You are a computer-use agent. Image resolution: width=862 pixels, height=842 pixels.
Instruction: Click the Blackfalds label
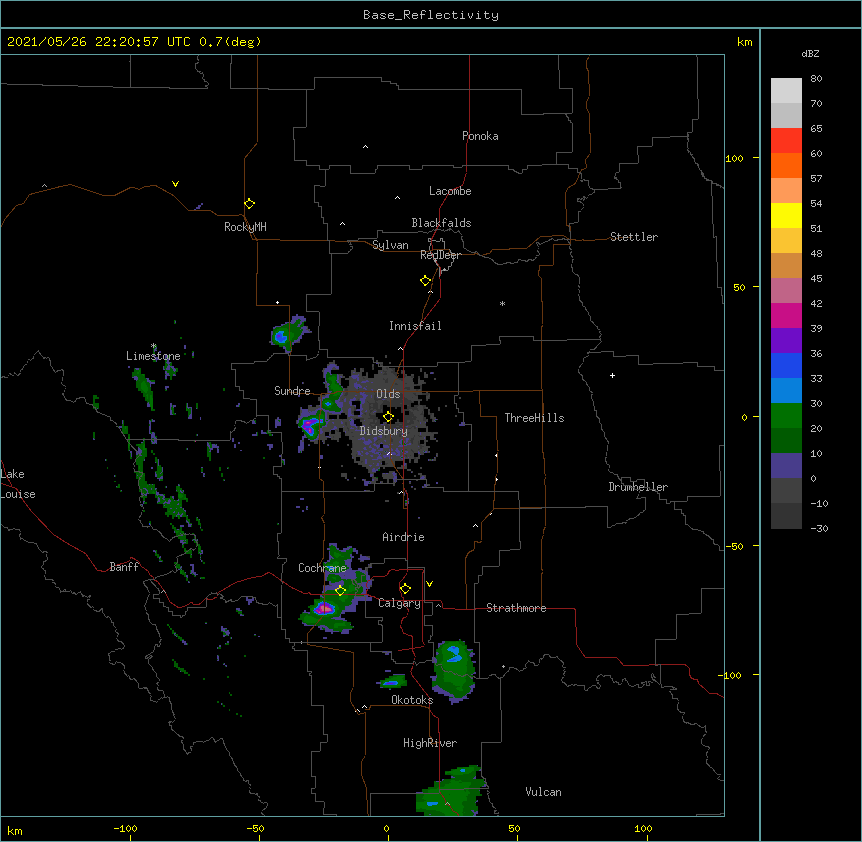point(441,223)
